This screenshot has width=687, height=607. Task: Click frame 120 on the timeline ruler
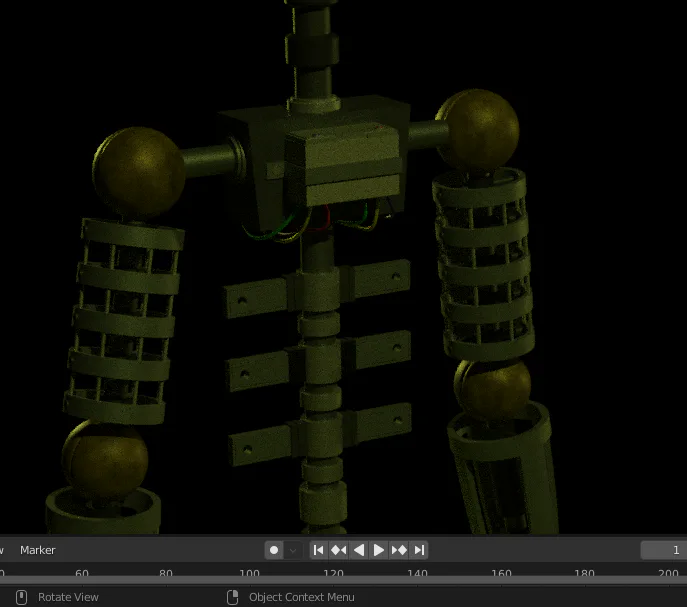pos(333,573)
